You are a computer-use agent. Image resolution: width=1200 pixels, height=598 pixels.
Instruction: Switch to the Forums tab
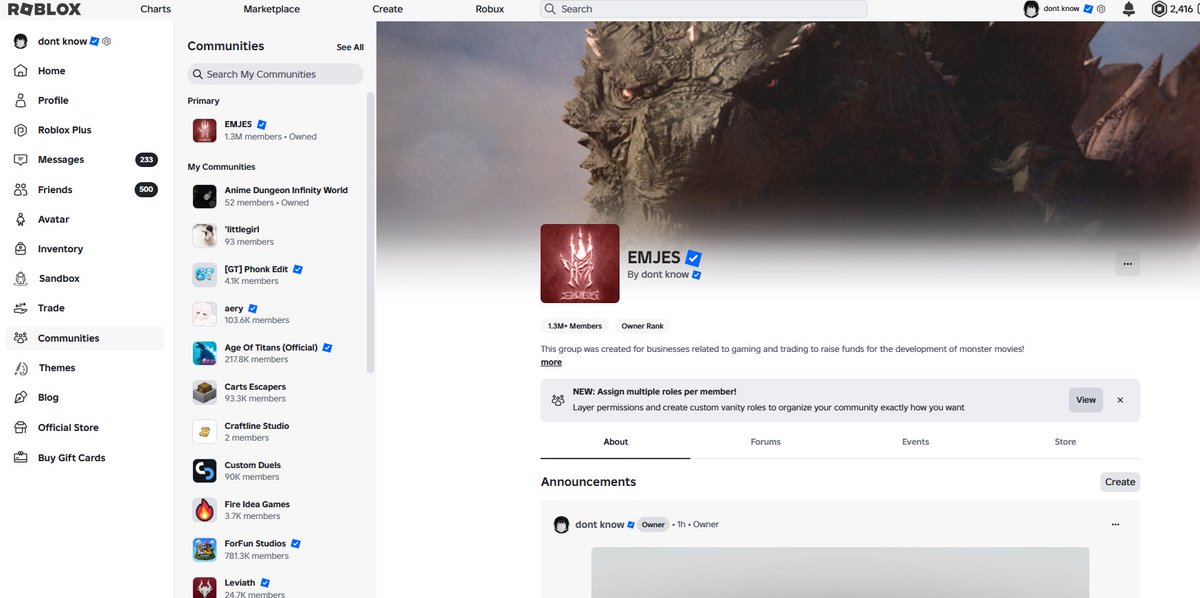point(766,442)
